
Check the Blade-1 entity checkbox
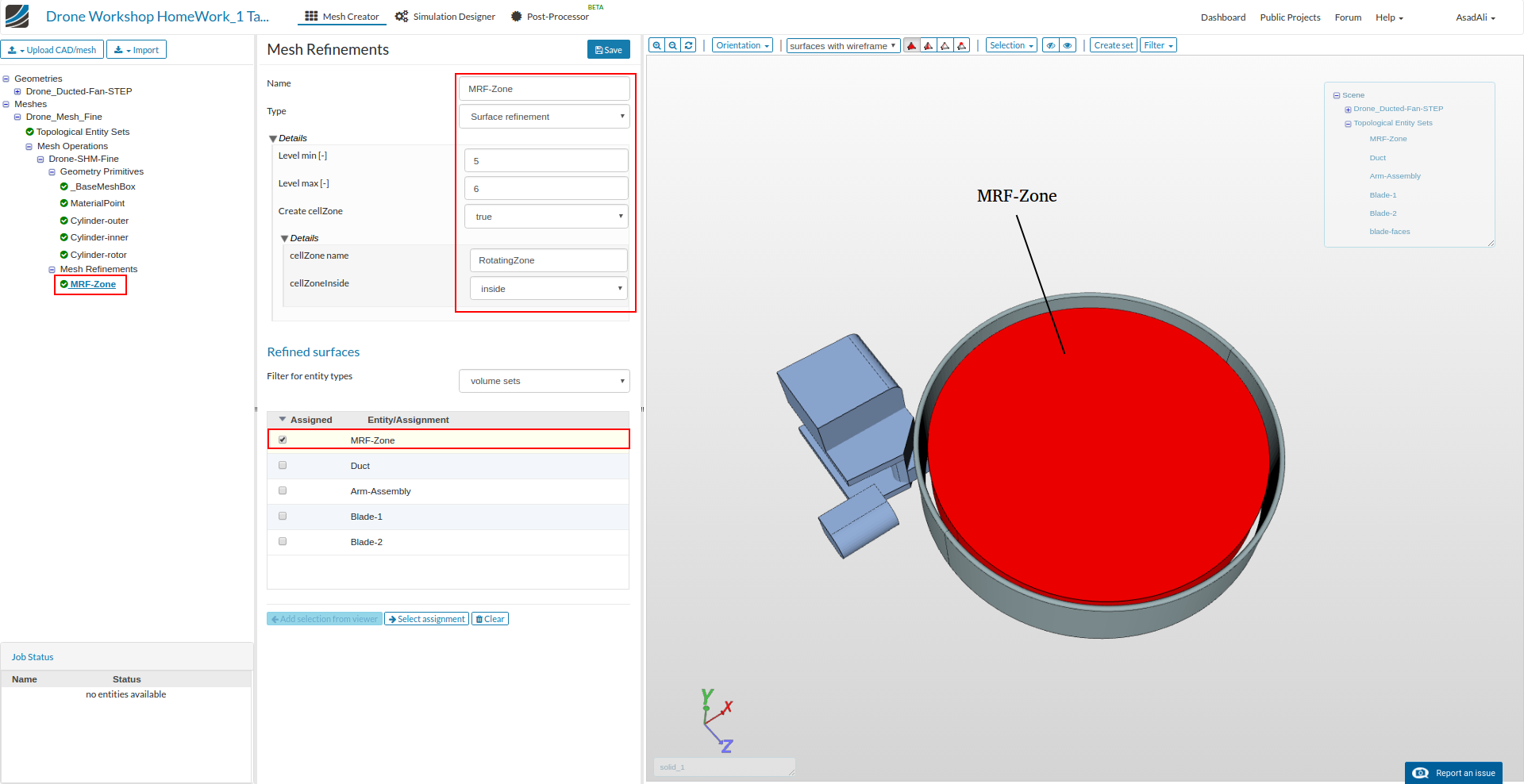pos(283,517)
